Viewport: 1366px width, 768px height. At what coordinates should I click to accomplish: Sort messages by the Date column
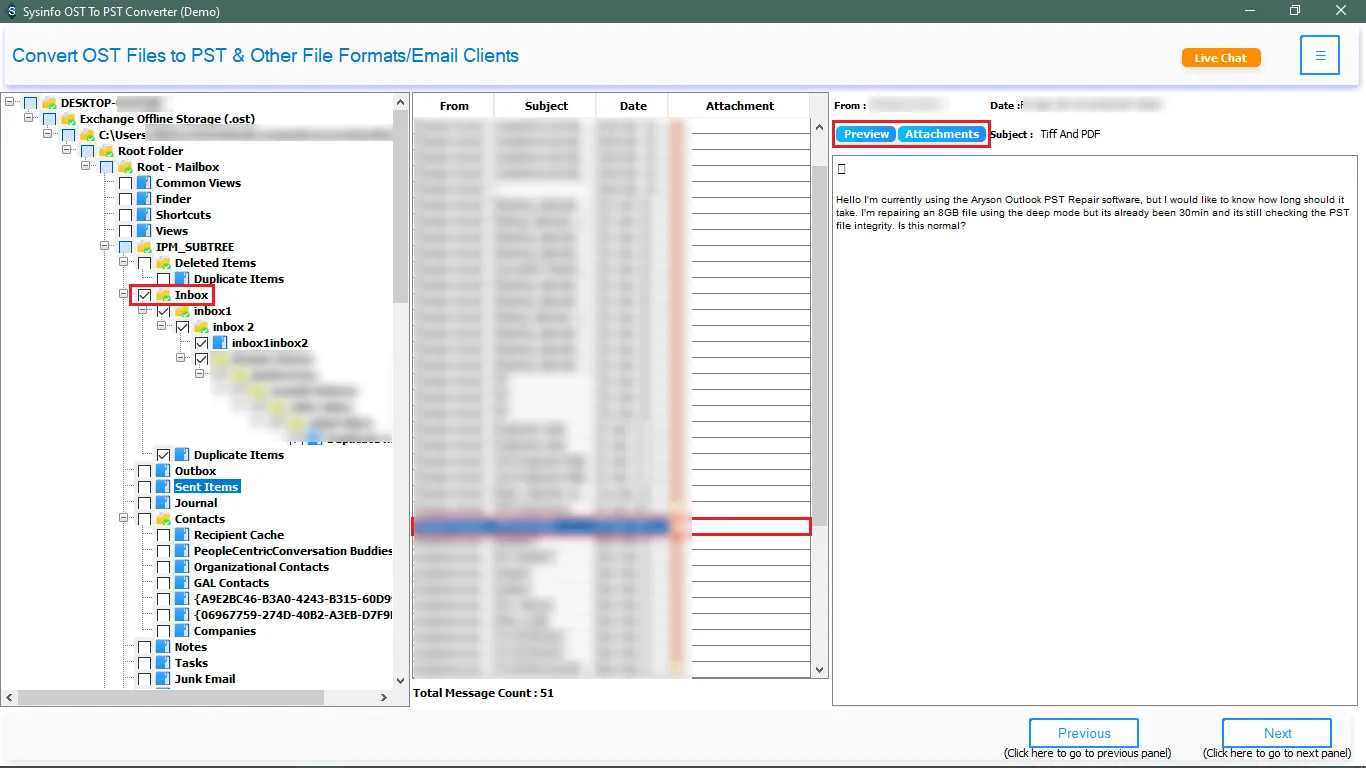point(632,106)
